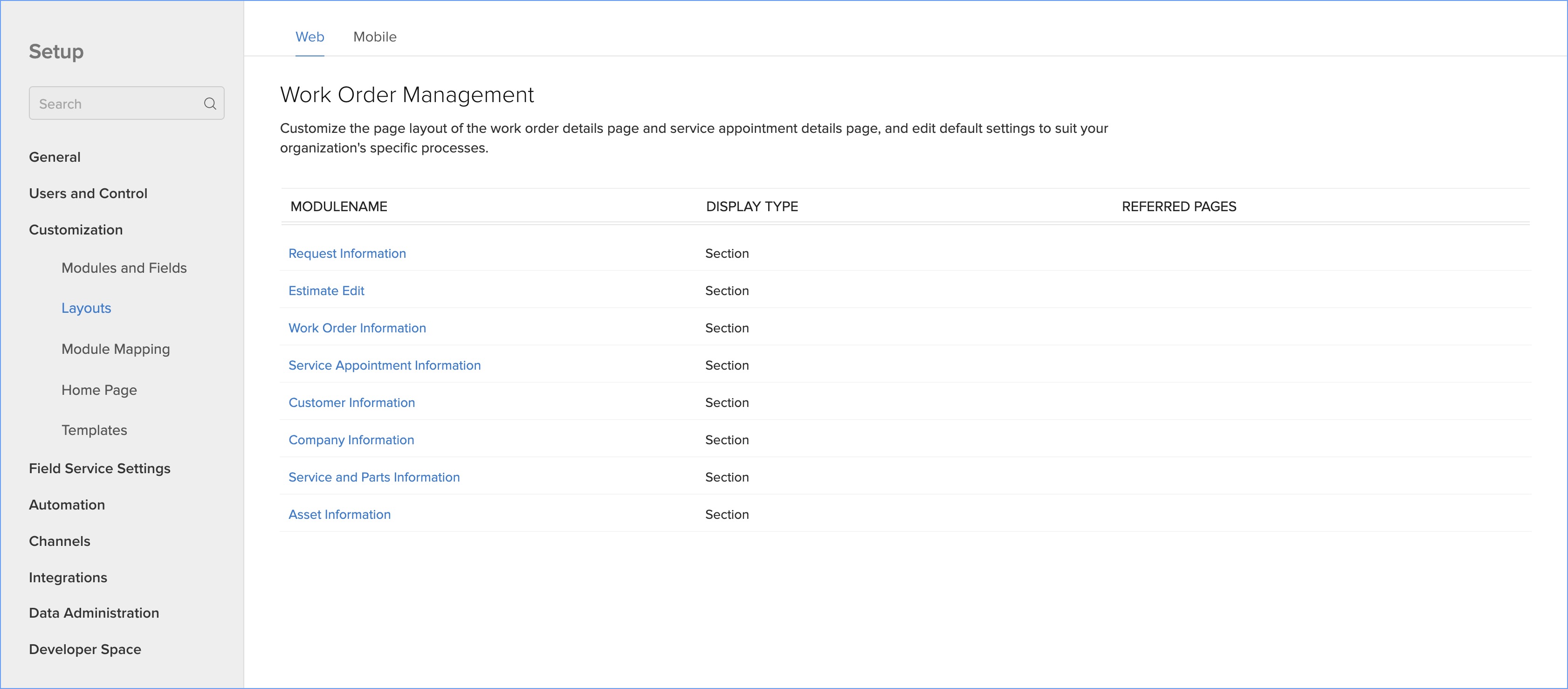Open Request Information module link
This screenshot has height=689, width=1568.
pyautogui.click(x=347, y=254)
